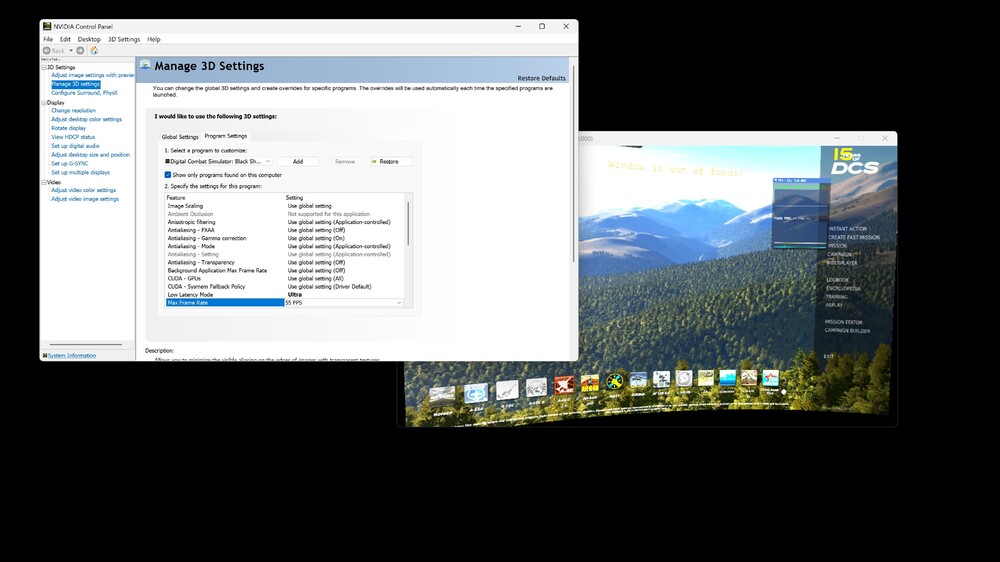Select Set up multiple displays
Screen dimensions: 1000x562
click(80, 172)
